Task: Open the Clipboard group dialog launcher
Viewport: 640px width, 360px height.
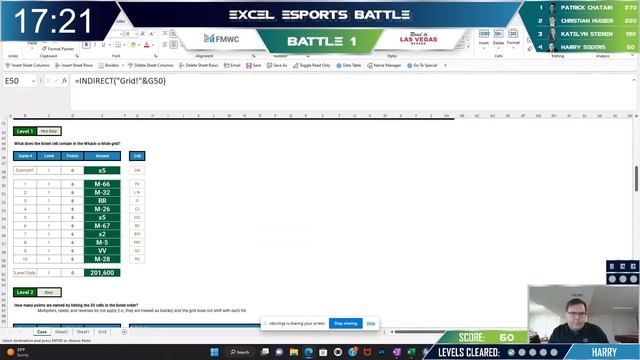Action: [x=77, y=56]
